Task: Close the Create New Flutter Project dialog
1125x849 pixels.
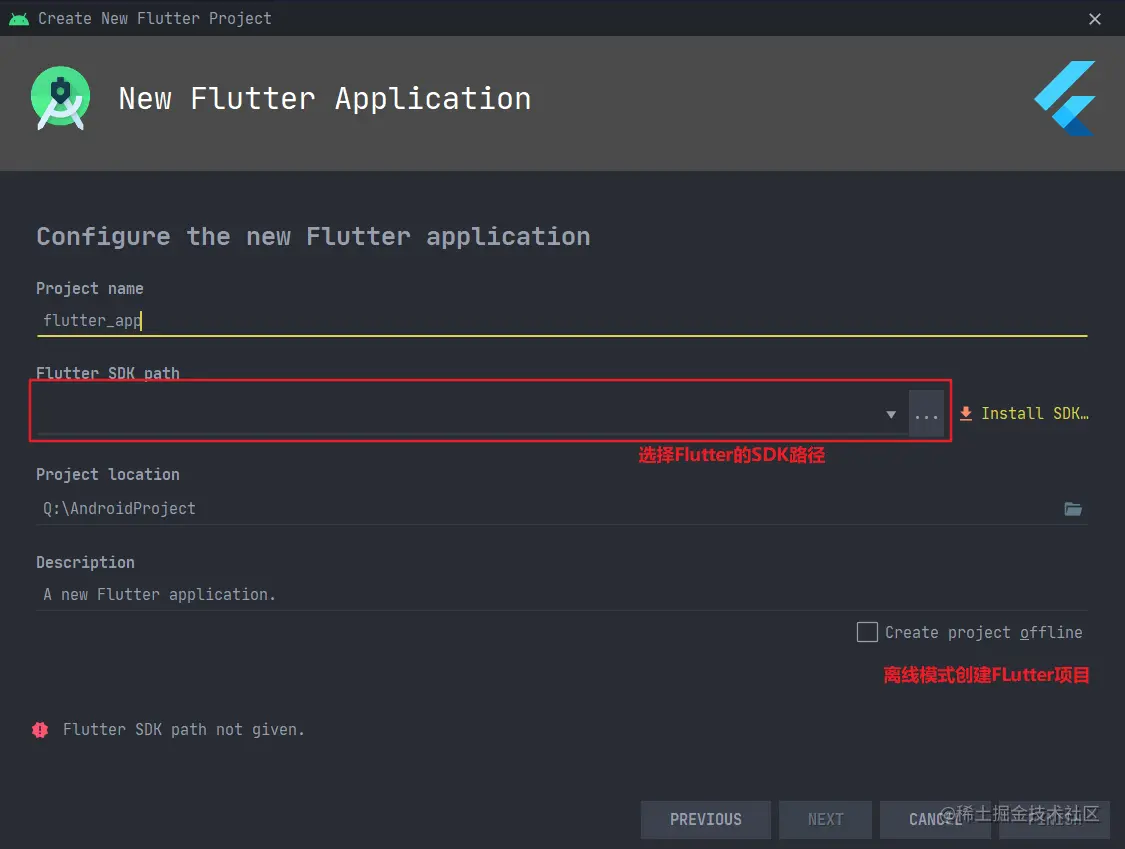Action: click(1095, 17)
